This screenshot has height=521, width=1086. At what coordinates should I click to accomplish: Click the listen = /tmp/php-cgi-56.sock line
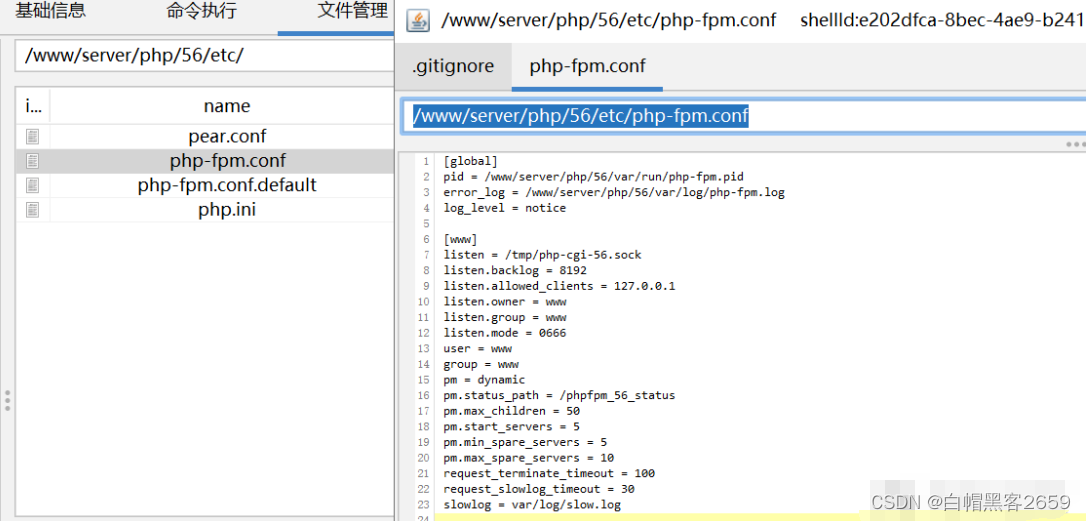(x=542, y=255)
